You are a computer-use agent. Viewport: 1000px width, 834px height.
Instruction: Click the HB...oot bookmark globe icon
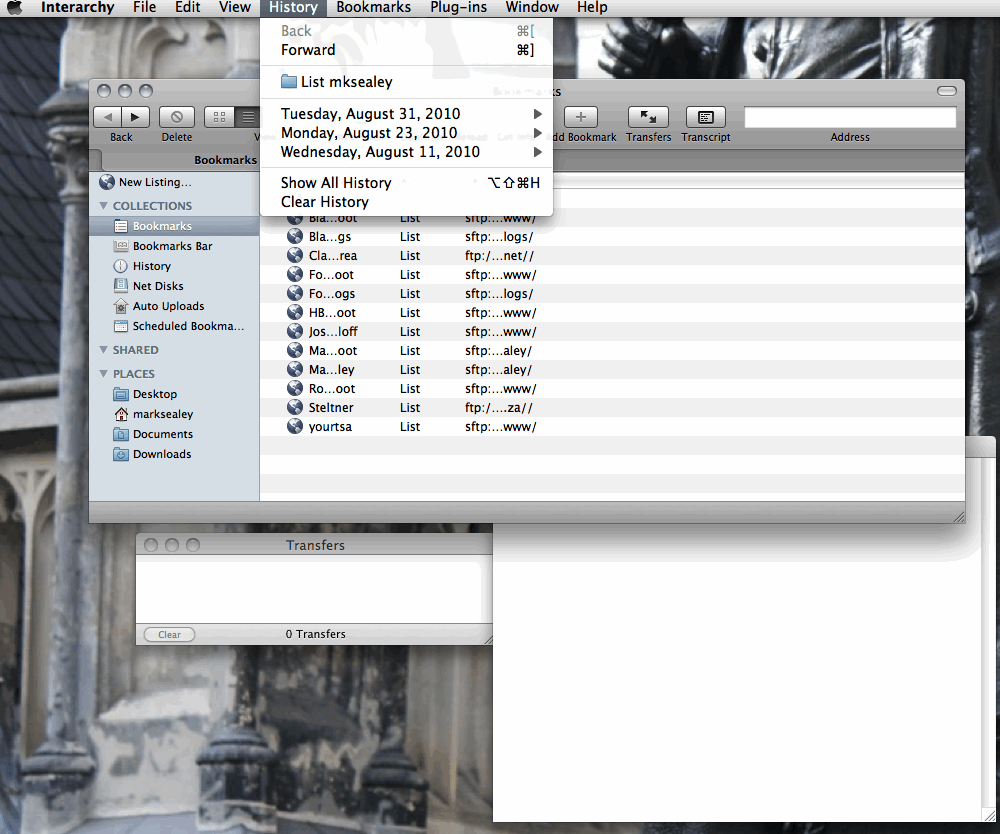tap(295, 312)
